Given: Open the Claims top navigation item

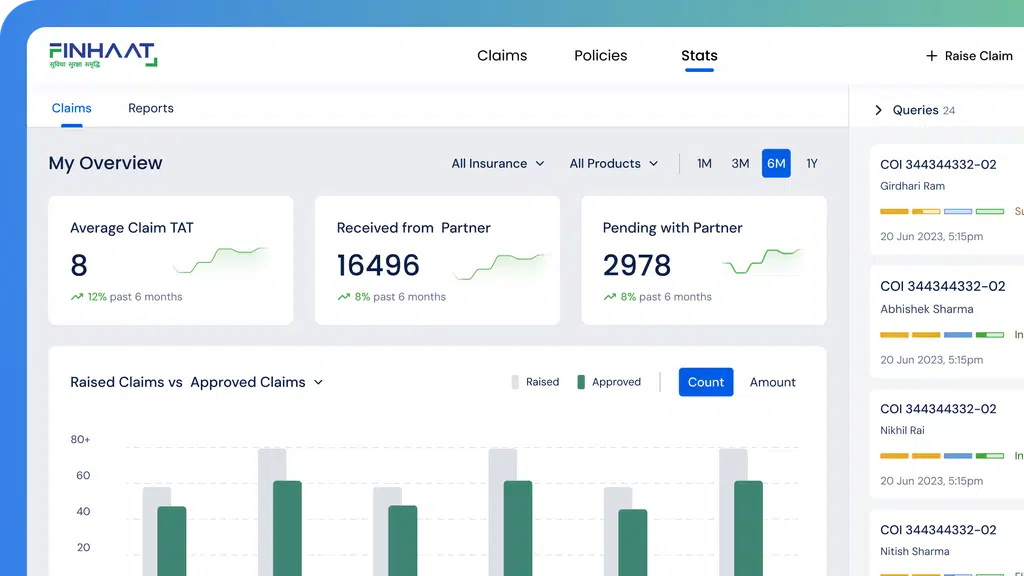Looking at the screenshot, I should 502,56.
